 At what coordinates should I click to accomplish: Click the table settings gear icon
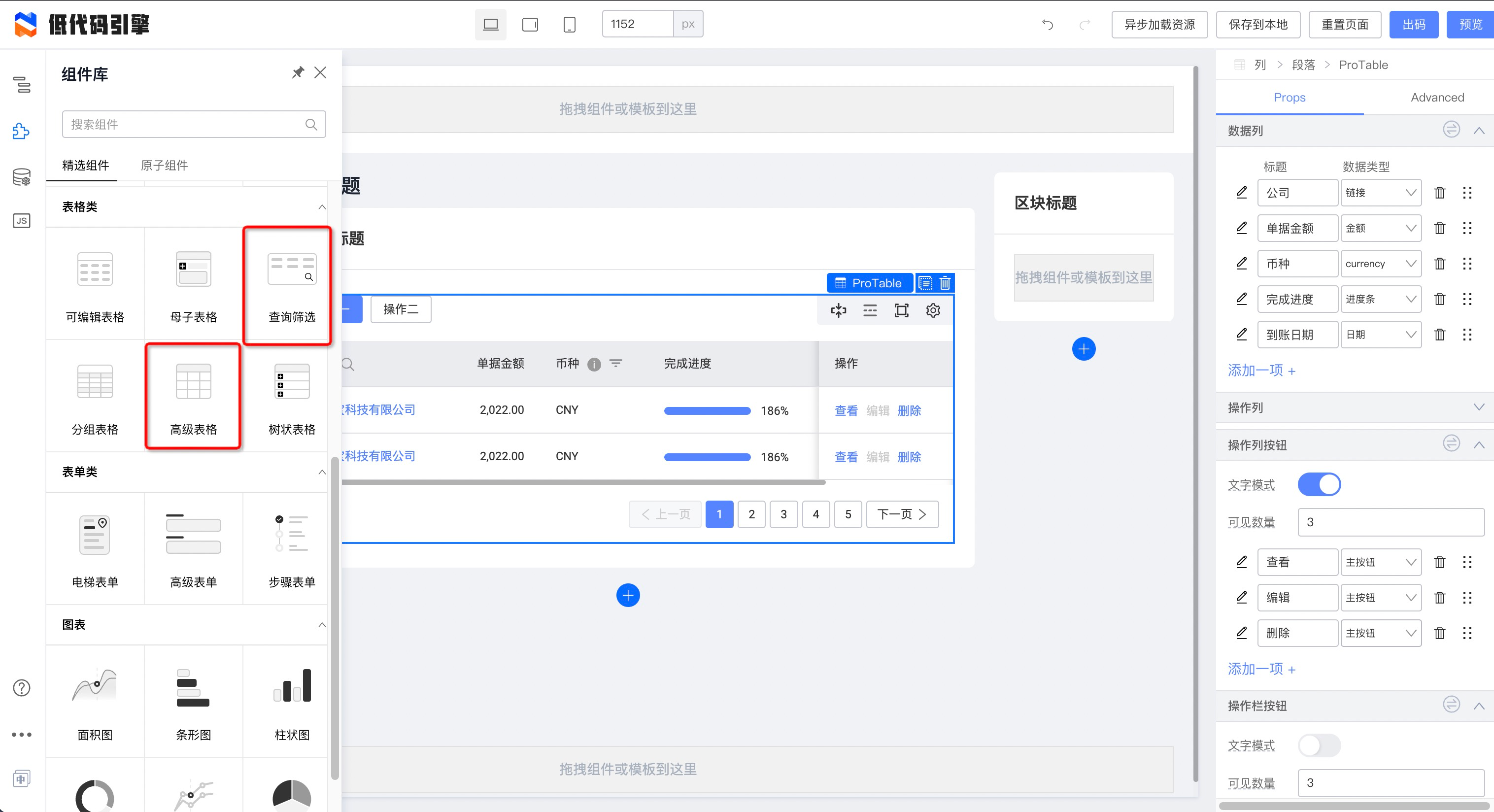[x=933, y=310]
